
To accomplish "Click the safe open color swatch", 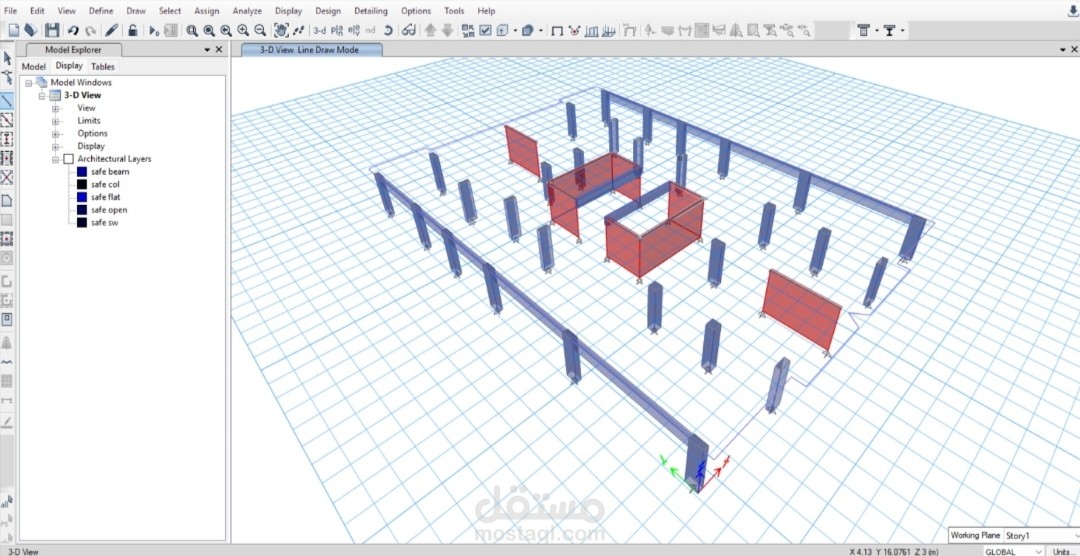I will click(x=82, y=210).
